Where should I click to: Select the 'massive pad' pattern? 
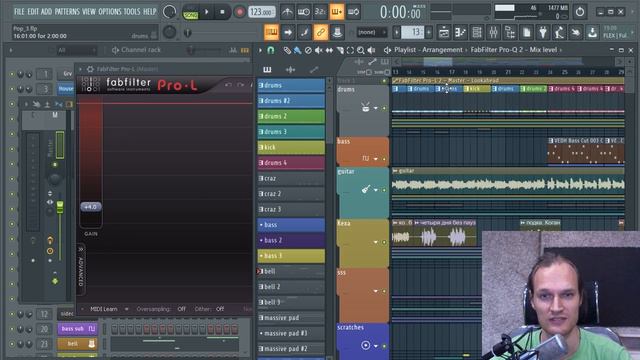pyautogui.click(x=291, y=318)
